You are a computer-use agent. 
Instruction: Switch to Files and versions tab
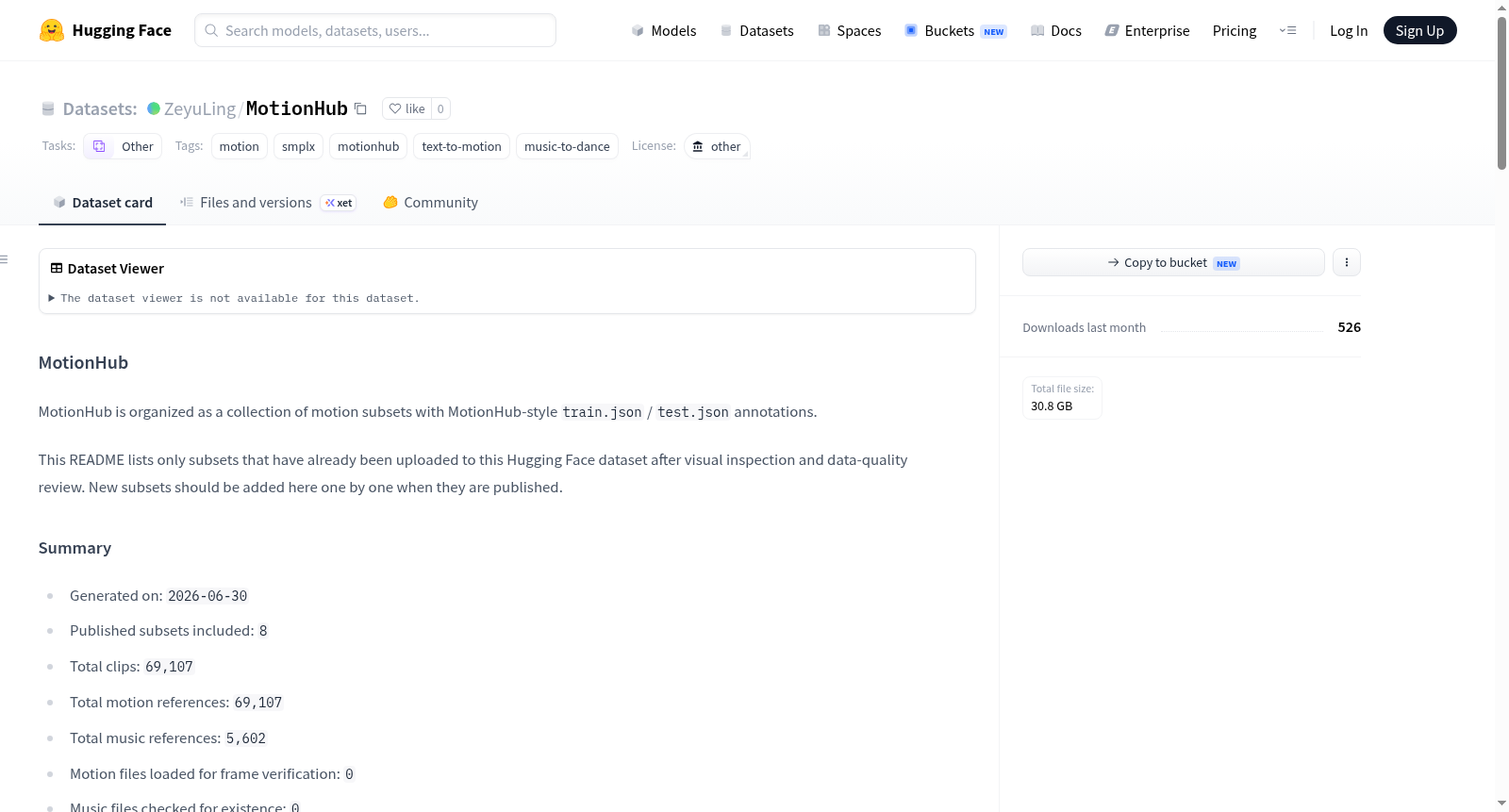click(x=268, y=203)
